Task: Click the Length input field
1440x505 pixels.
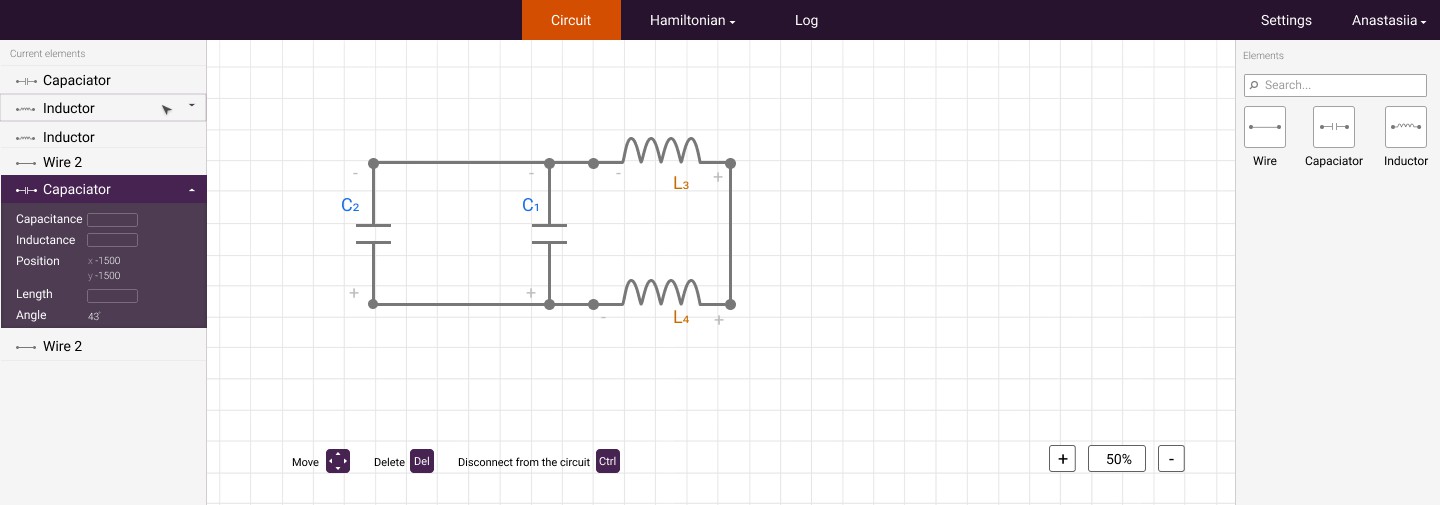Action: (112, 295)
